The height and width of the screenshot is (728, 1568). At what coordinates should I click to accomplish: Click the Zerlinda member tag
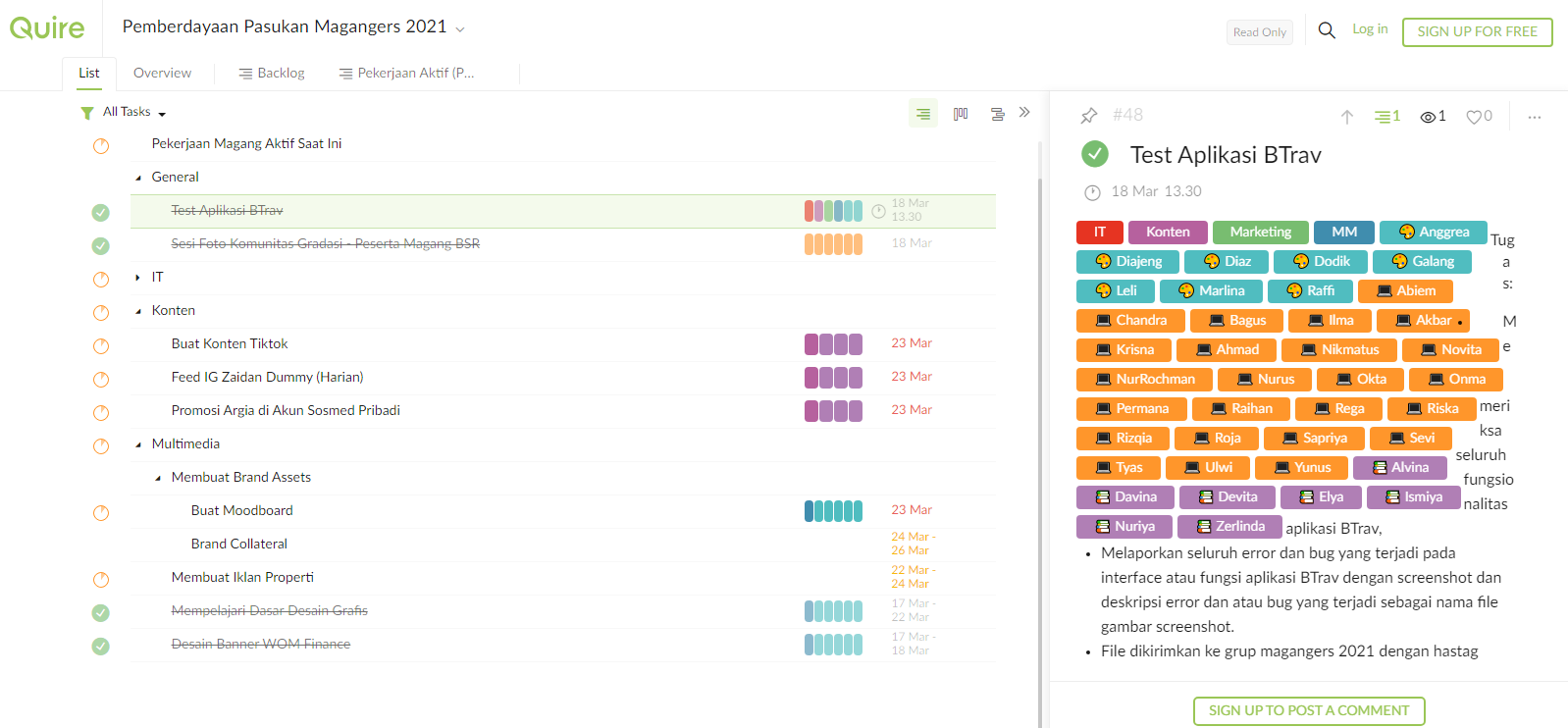[1229, 527]
